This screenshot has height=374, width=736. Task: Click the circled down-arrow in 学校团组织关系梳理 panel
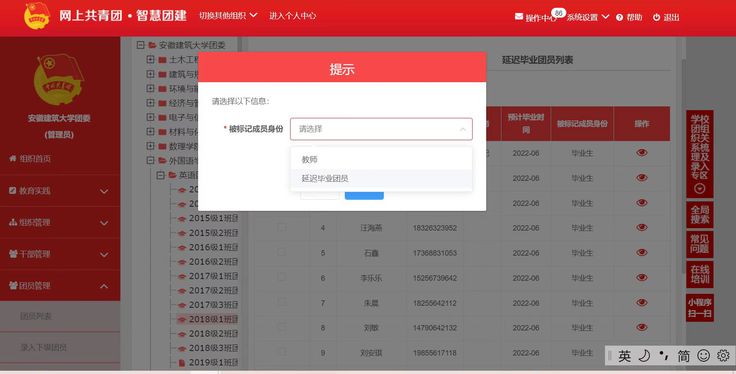tap(699, 188)
